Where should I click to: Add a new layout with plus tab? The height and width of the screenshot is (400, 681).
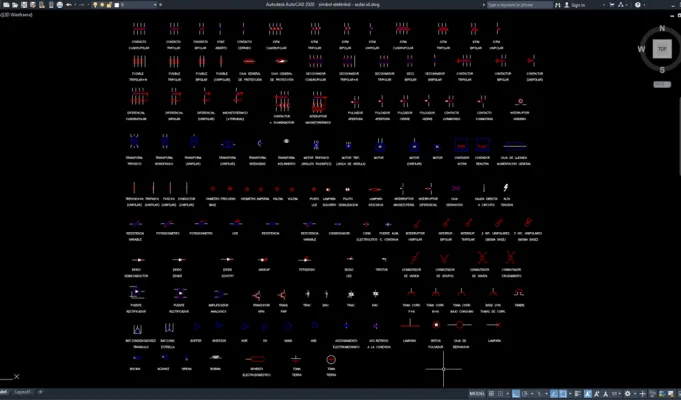point(40,392)
